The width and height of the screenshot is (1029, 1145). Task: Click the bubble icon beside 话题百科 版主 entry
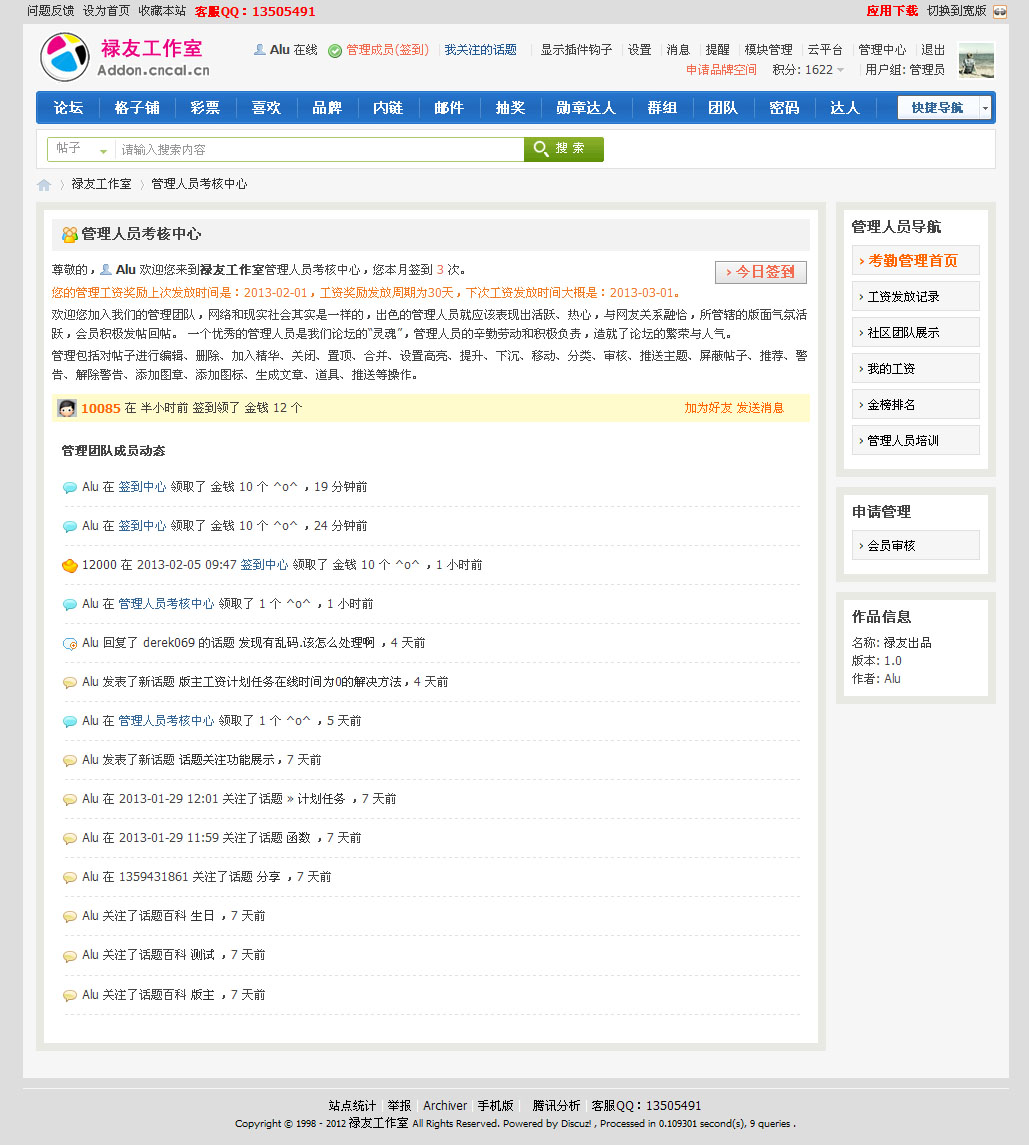click(x=69, y=995)
